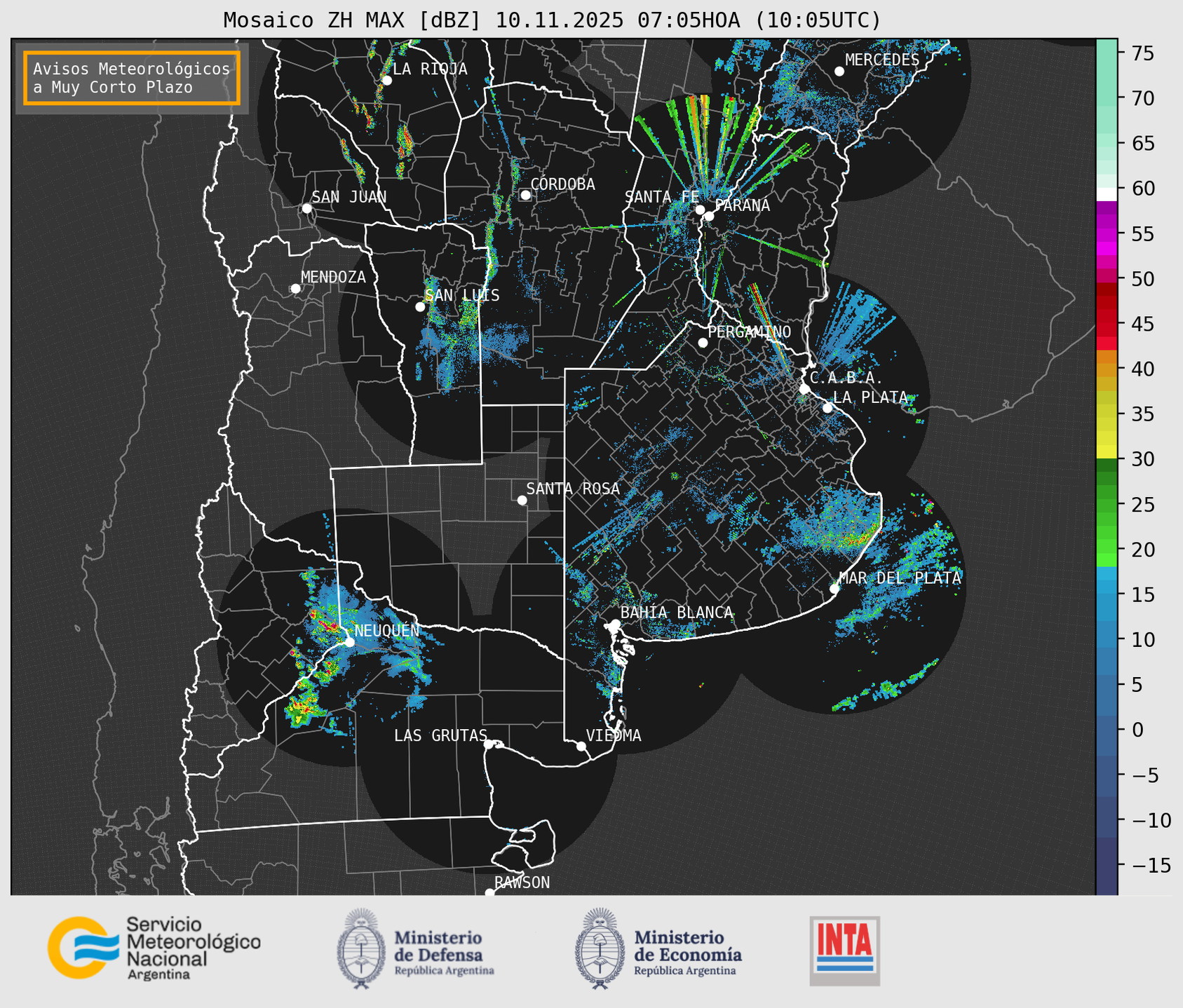Click the C.A.B.A. city marker
Image resolution: width=1183 pixels, height=1008 pixels.
click(x=805, y=389)
